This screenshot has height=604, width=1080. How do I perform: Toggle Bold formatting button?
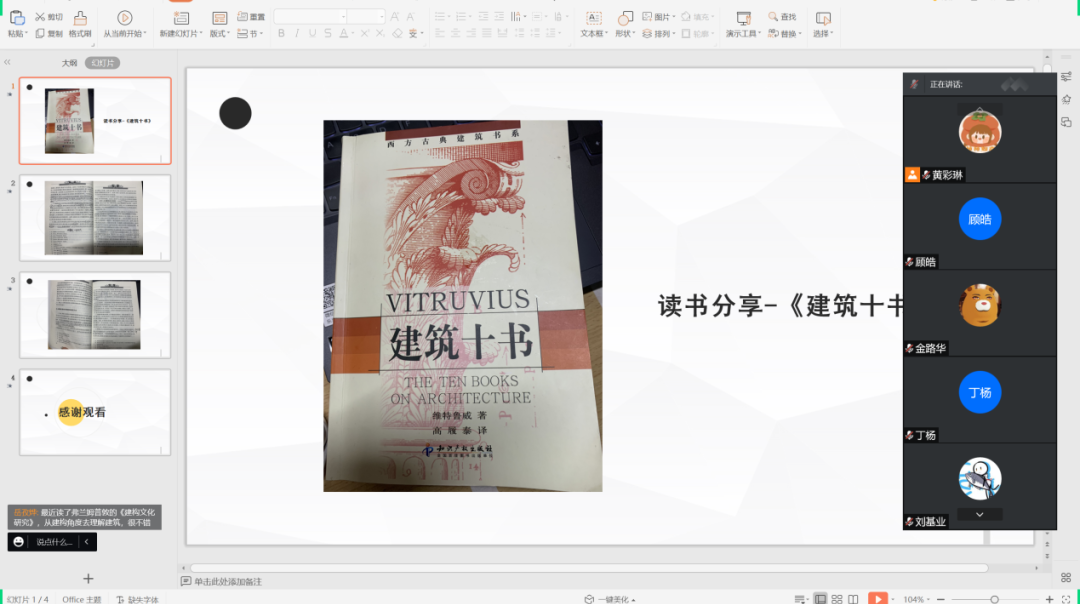point(281,34)
